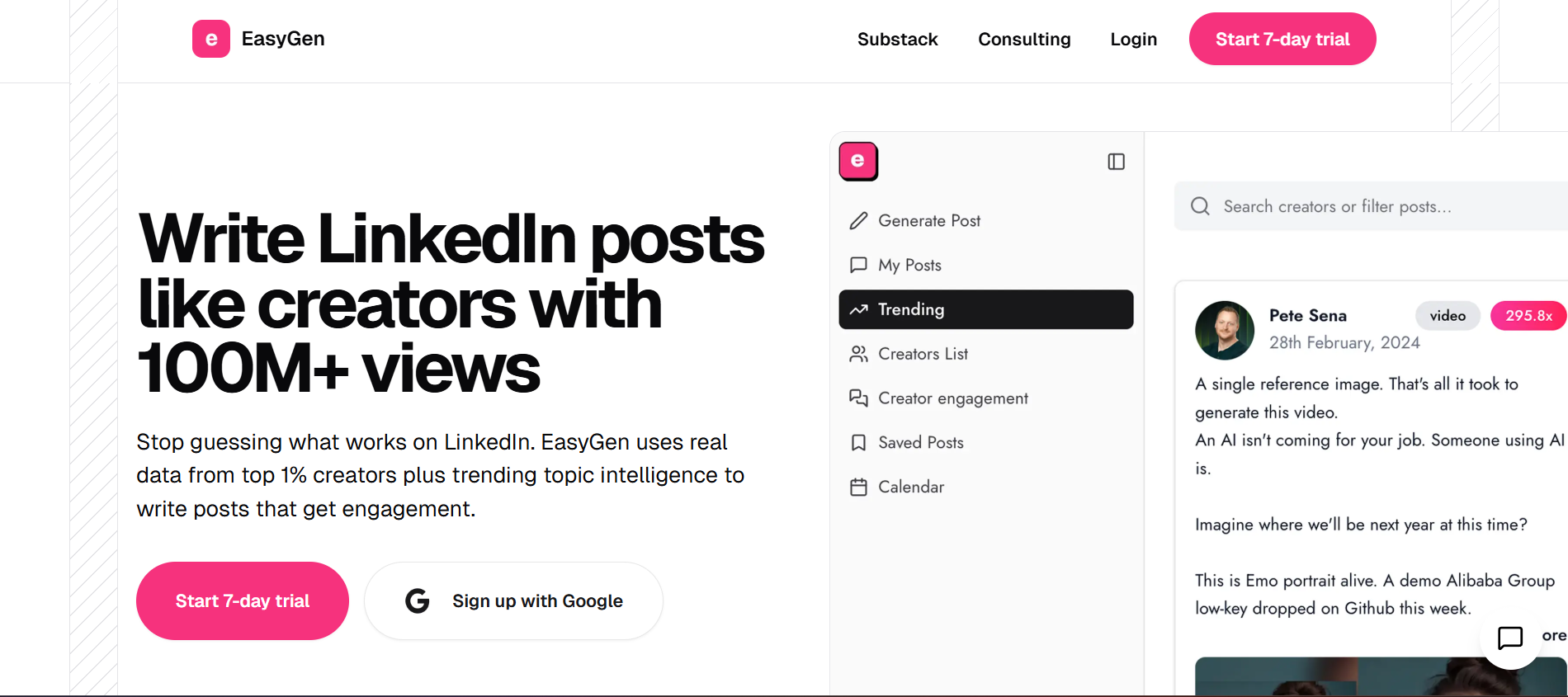Open Saved Posts in the sidebar
The image size is (1568, 697).
[x=986, y=443]
